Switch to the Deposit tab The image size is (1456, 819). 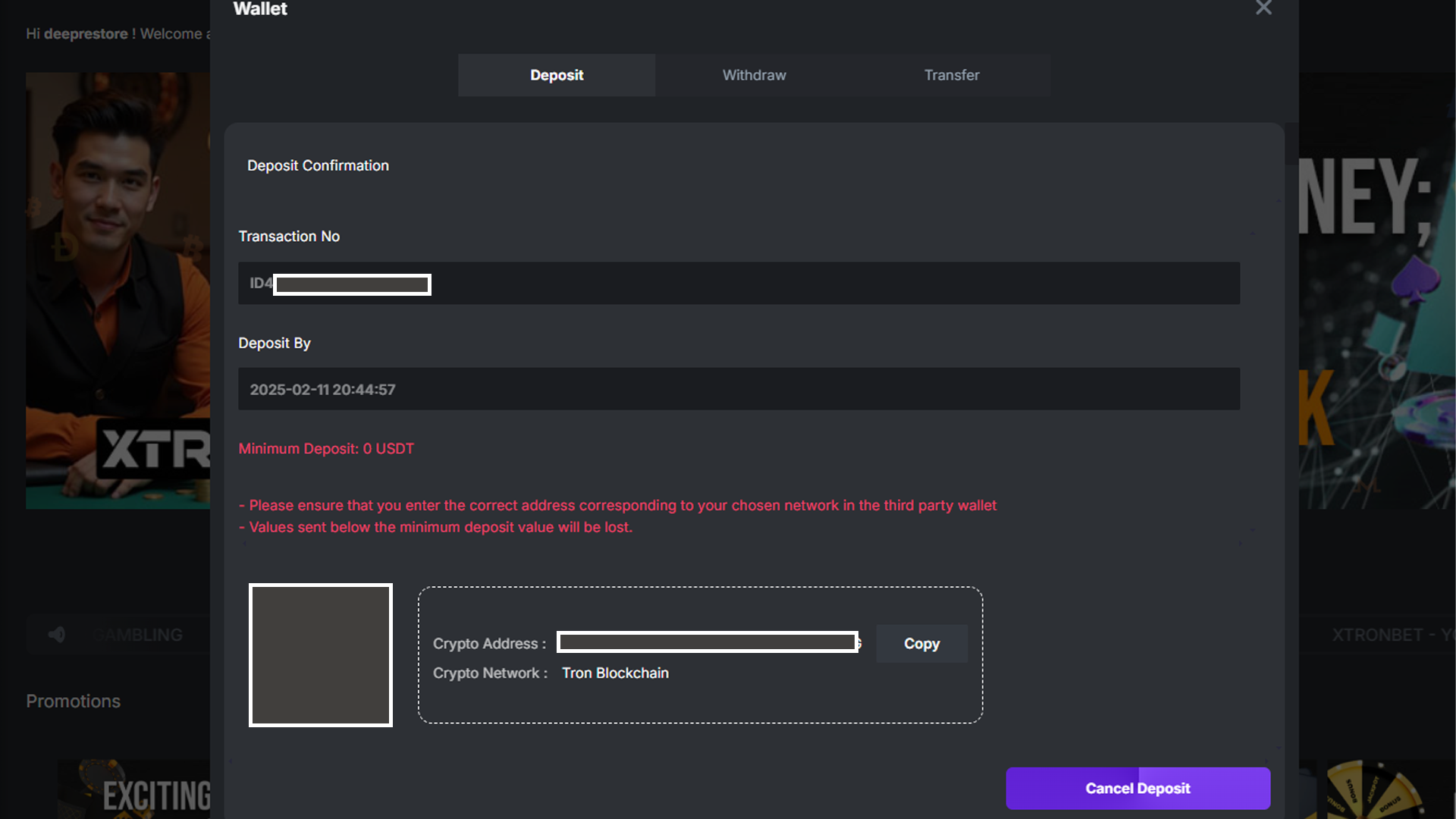(x=557, y=75)
